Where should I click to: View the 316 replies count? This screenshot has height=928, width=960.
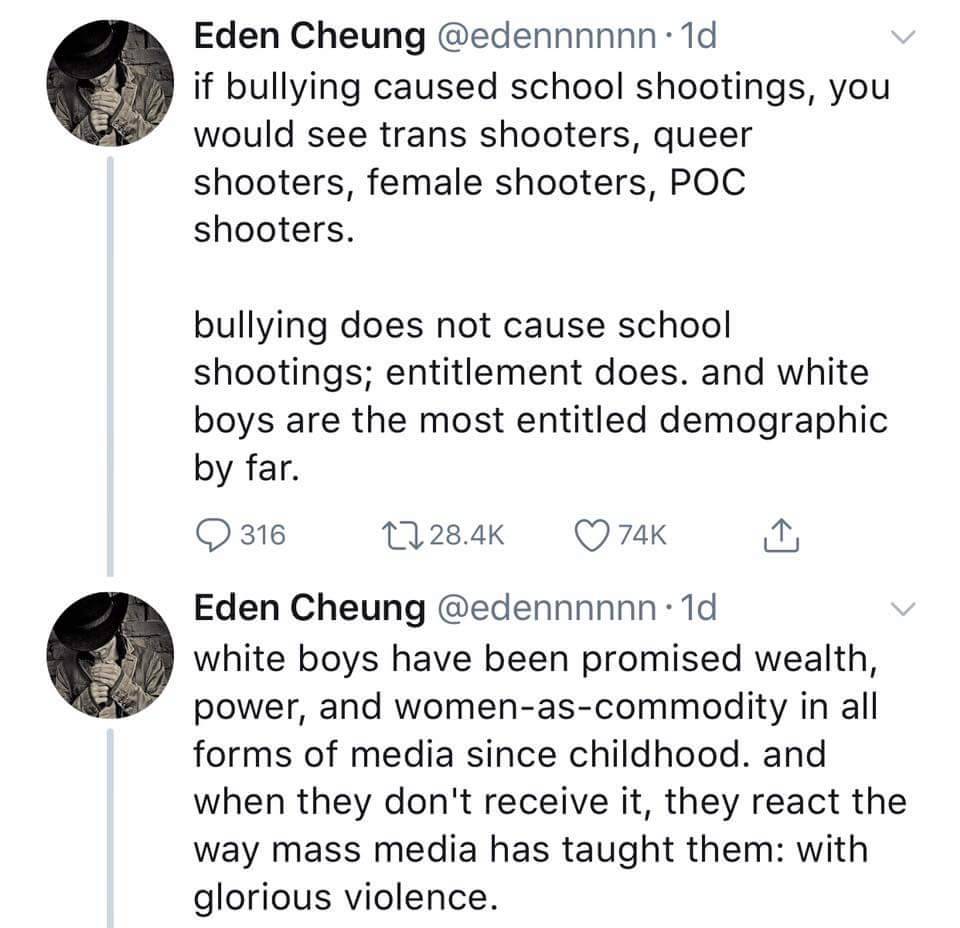[x=263, y=536]
